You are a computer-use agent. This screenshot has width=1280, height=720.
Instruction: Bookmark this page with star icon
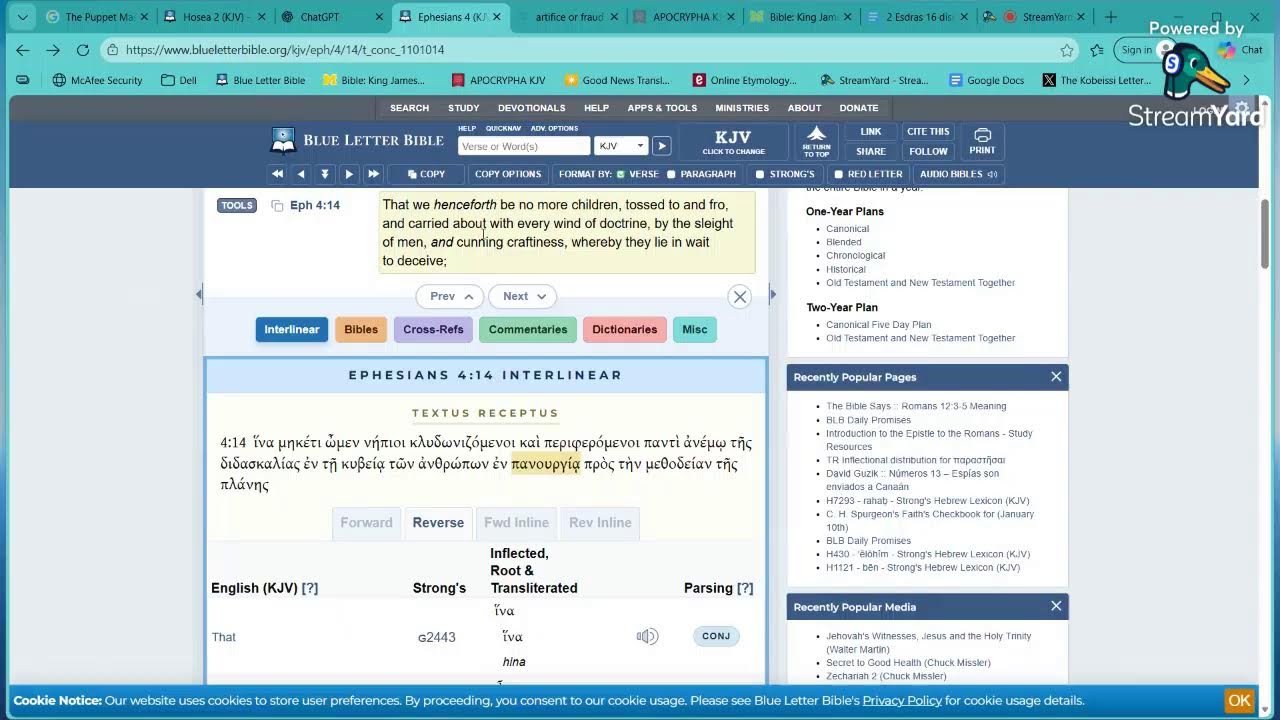tap(1067, 50)
